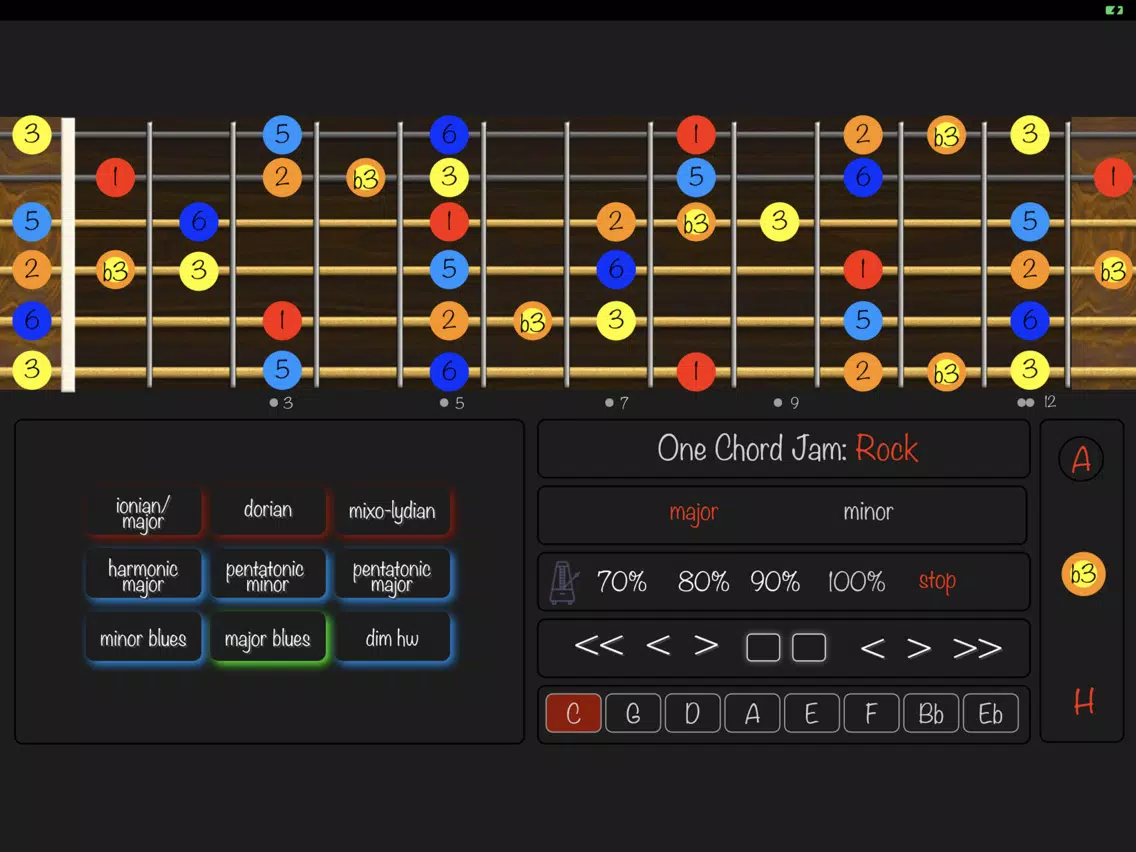
Task: Tap red 1 at fret 5 on third string
Action: click(449, 222)
